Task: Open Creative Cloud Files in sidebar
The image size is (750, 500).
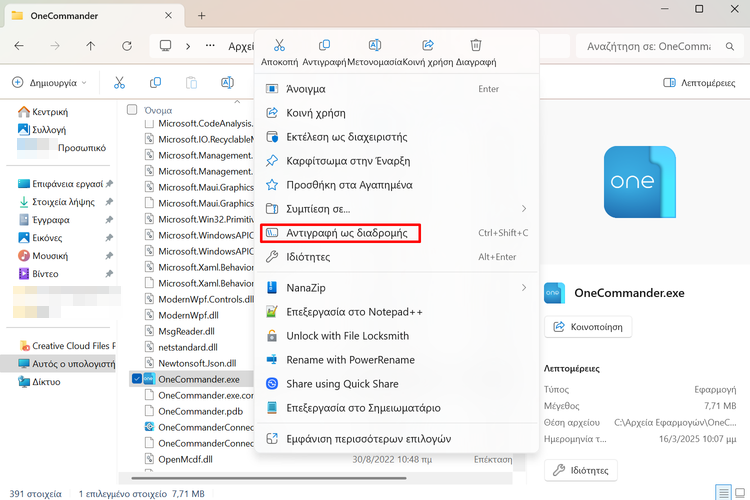Action: click(x=66, y=346)
